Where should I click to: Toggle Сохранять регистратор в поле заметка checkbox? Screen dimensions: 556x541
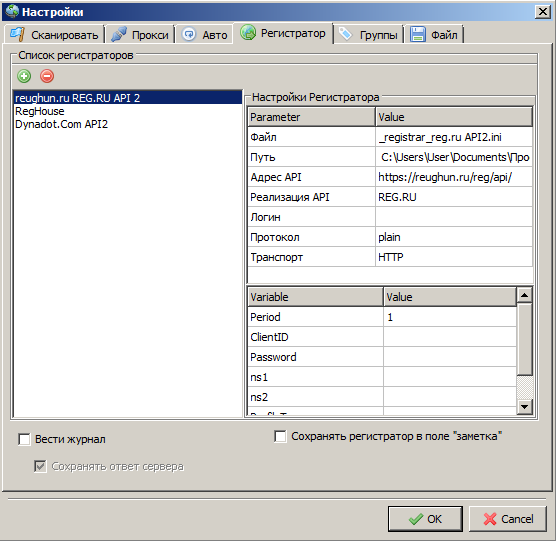coord(280,436)
